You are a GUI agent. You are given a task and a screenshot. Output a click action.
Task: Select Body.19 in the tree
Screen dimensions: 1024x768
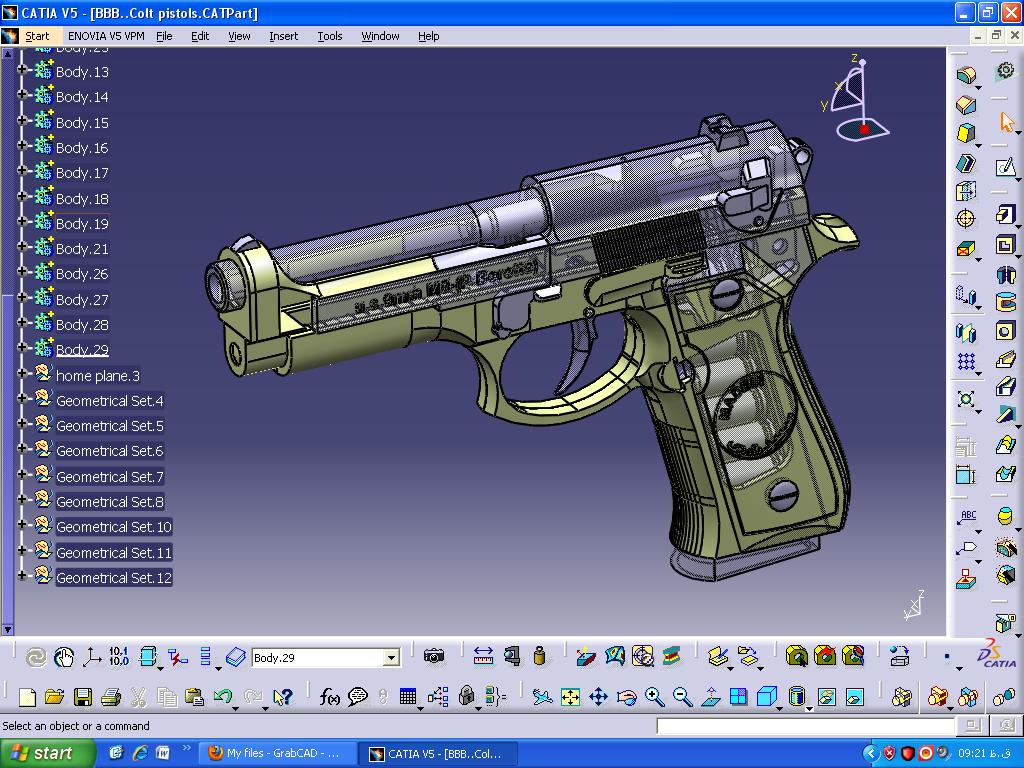[x=82, y=224]
